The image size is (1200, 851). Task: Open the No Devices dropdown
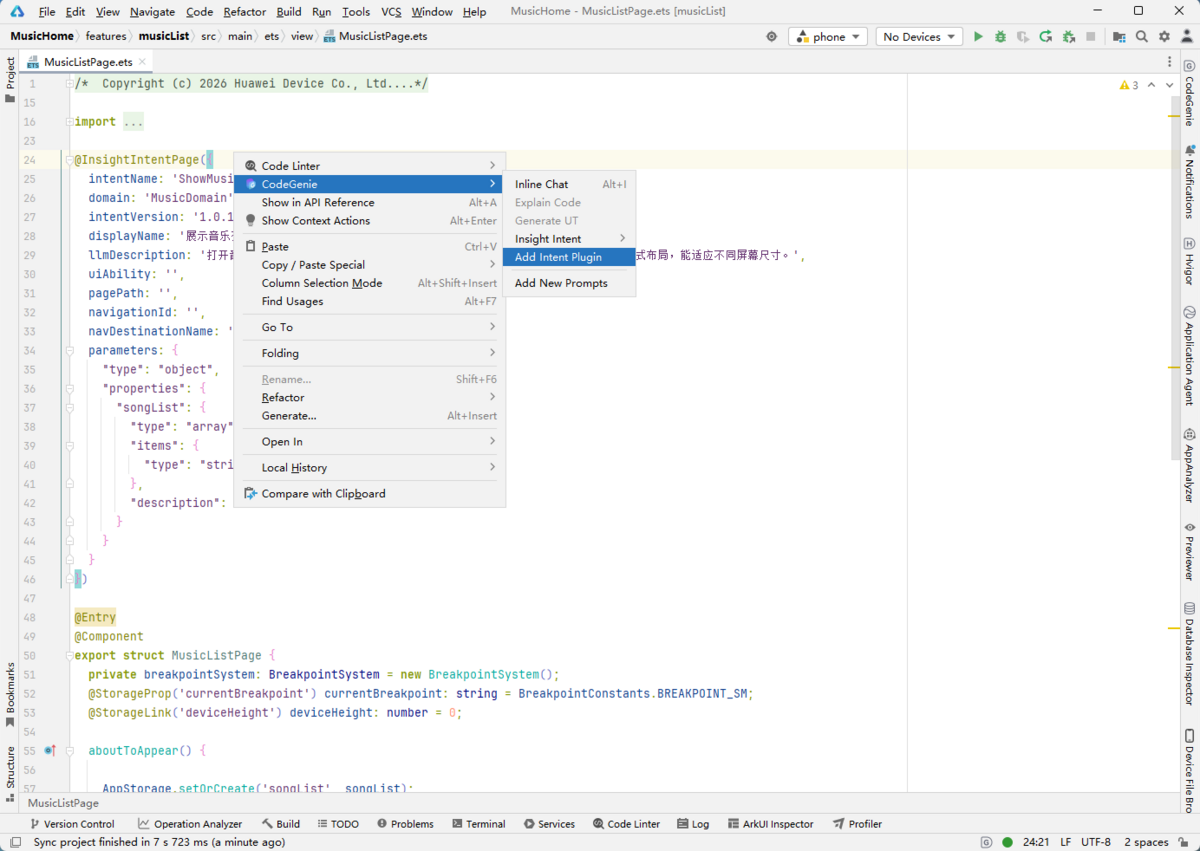coord(919,37)
